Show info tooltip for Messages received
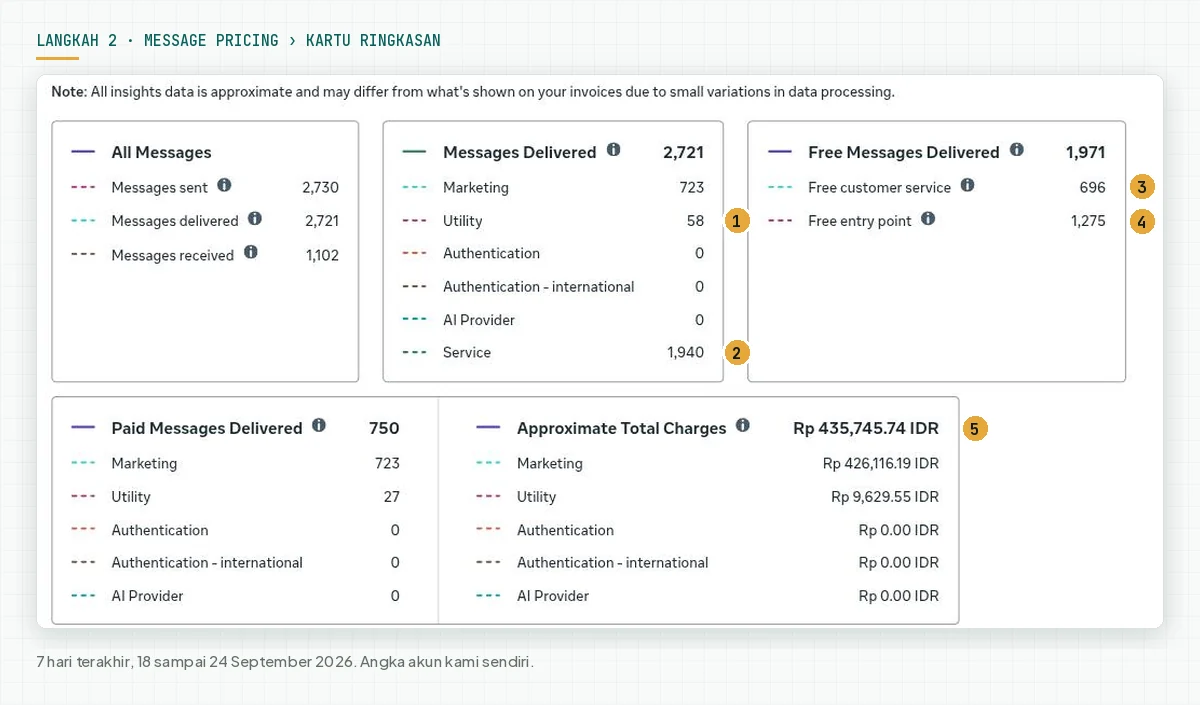This screenshot has width=1200, height=705. coord(250,252)
